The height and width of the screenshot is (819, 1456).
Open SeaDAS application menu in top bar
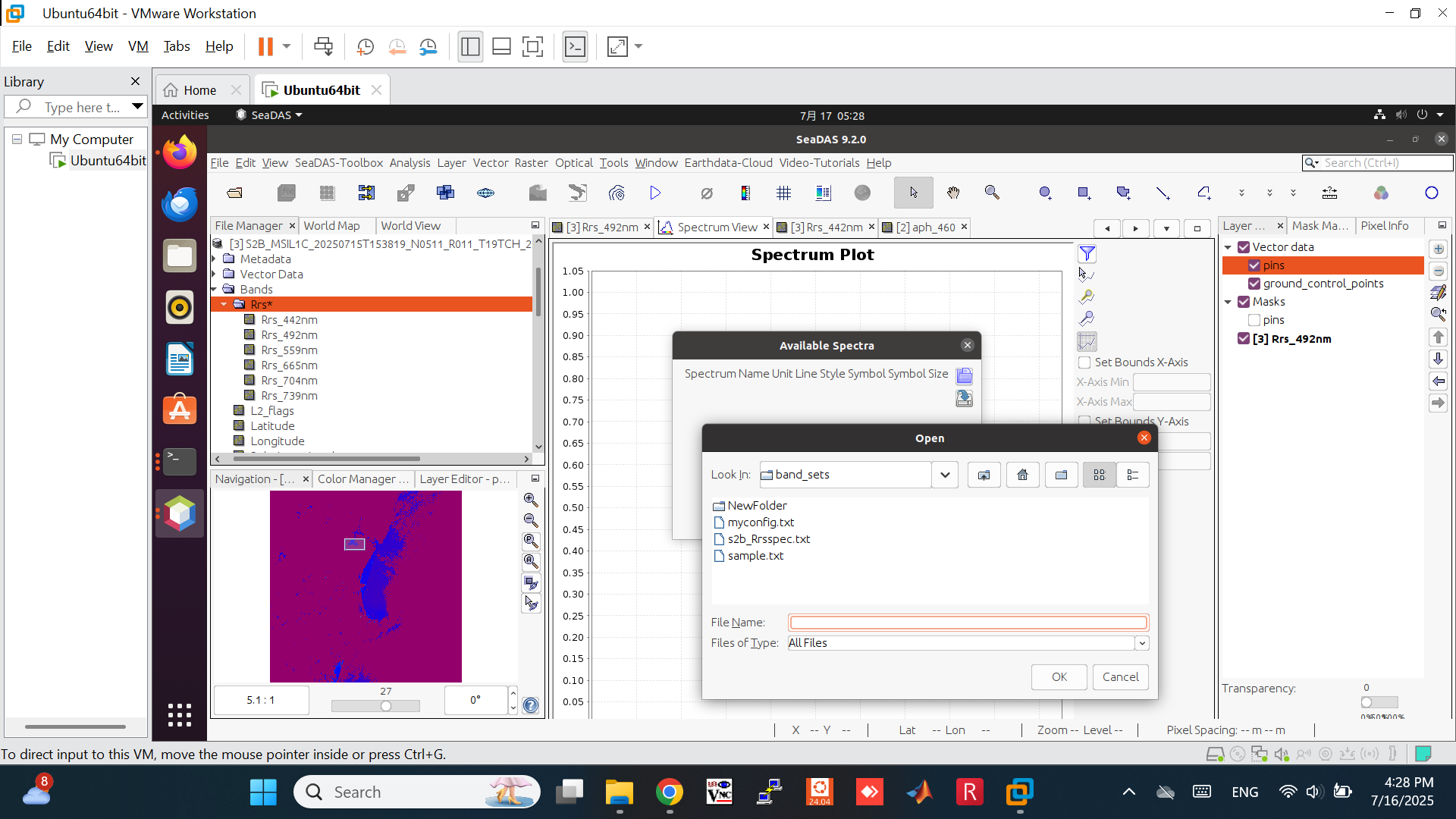point(269,115)
